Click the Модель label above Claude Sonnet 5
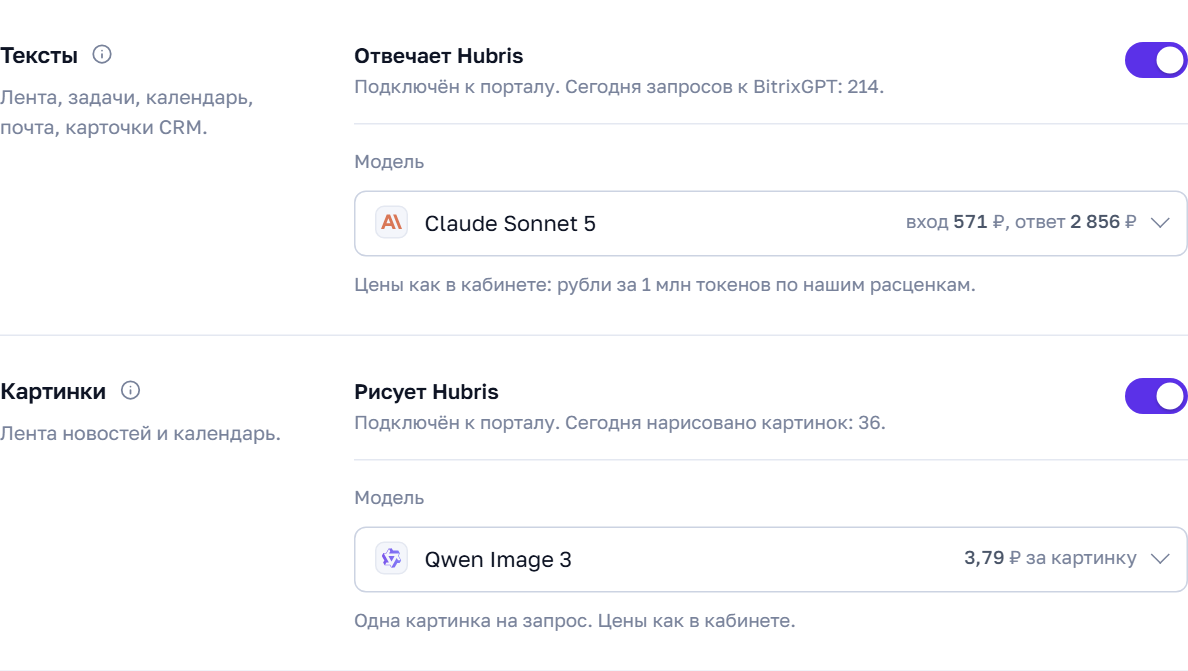This screenshot has width=1188, height=671. coord(389,162)
